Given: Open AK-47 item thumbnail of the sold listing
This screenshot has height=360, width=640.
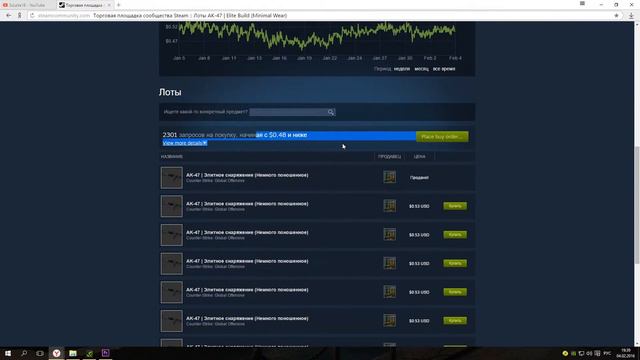Looking at the screenshot, I should tap(171, 178).
